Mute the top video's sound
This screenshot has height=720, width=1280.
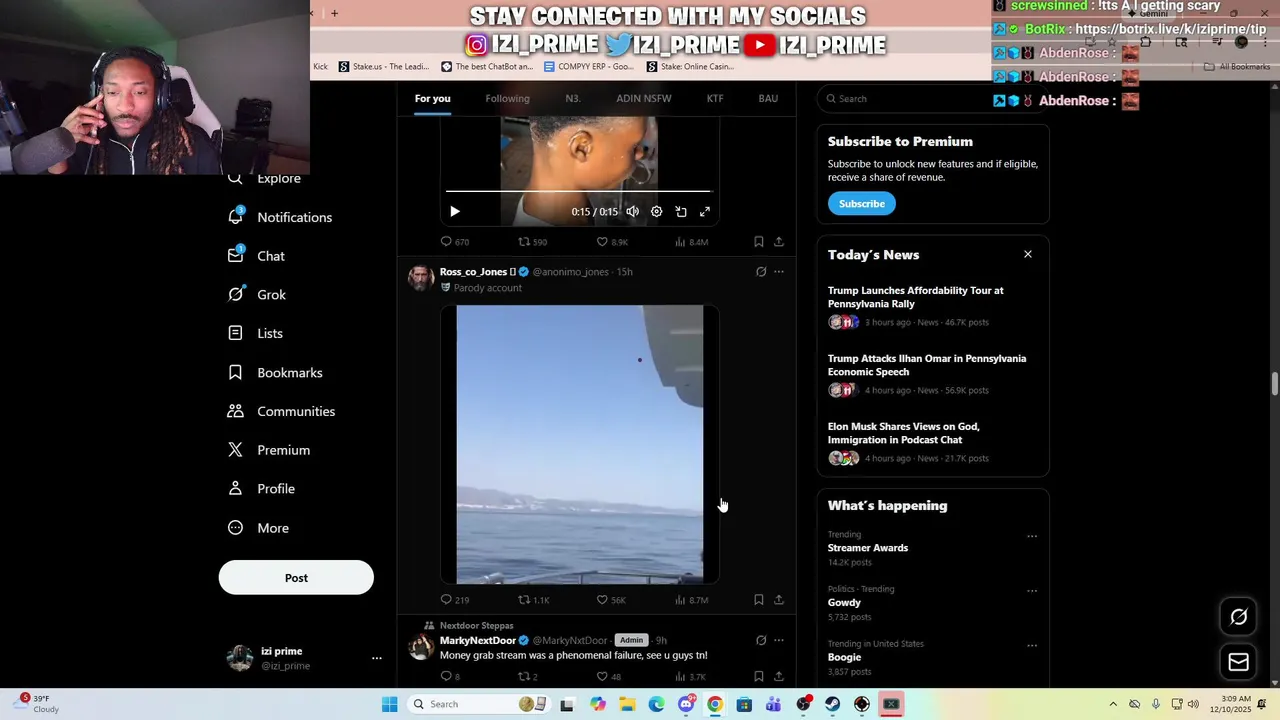(x=632, y=212)
